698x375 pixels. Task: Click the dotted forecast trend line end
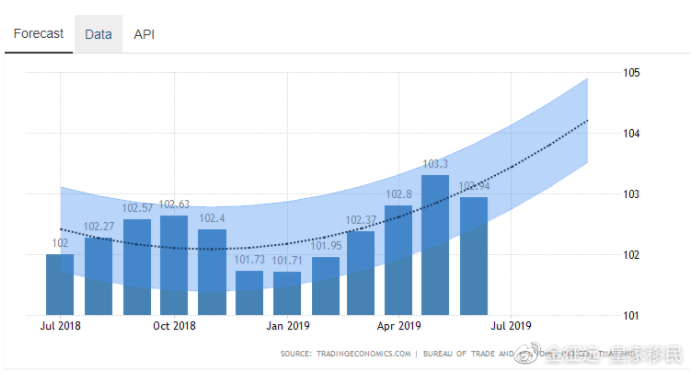587,121
